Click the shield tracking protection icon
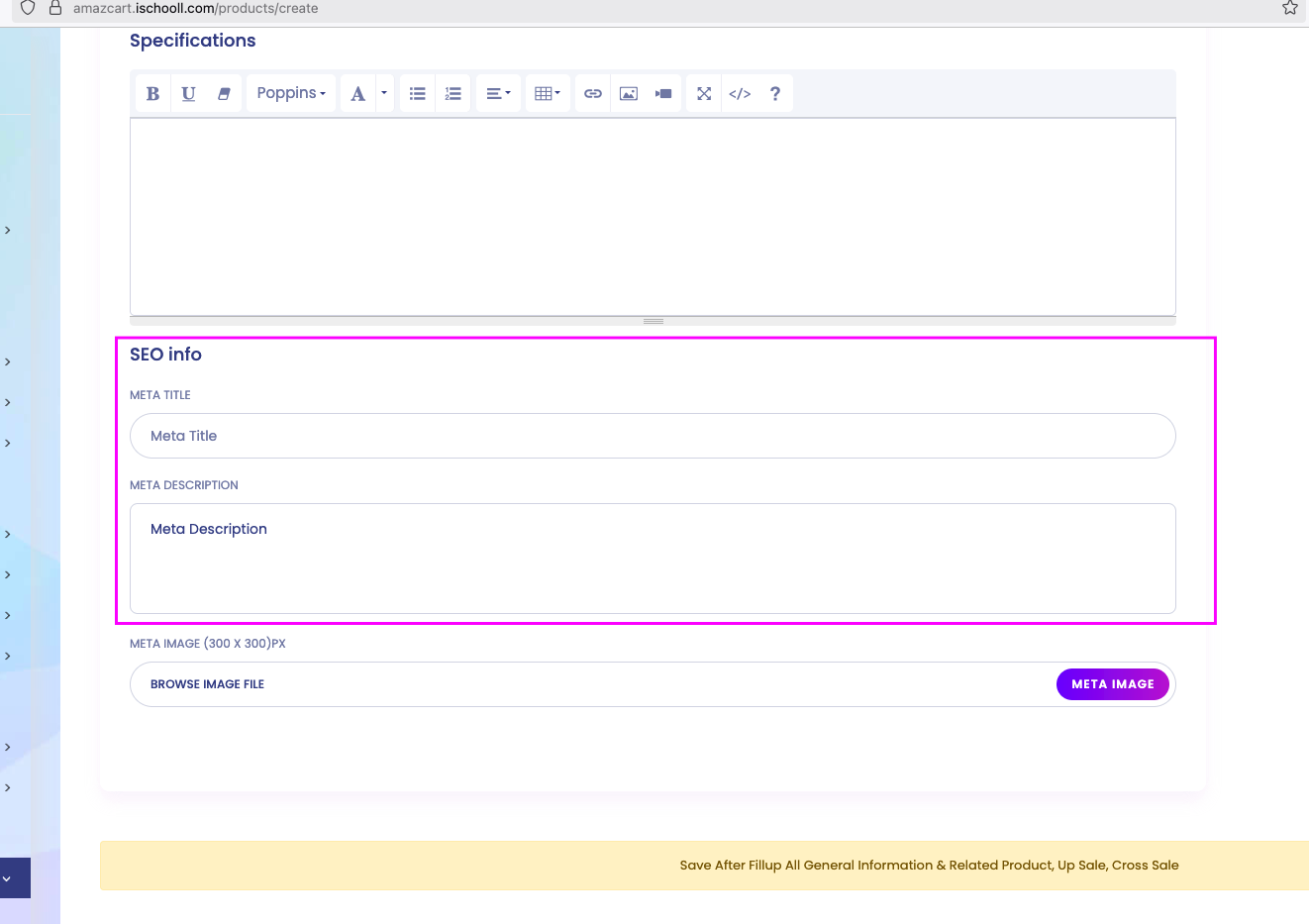This screenshot has width=1309, height=924. tap(28, 8)
